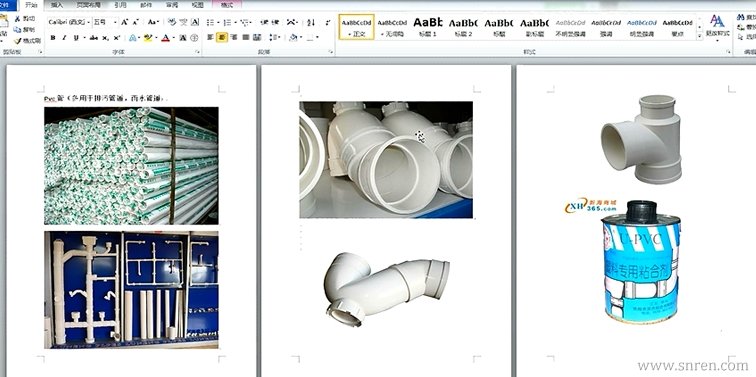Image resolution: width=756 pixels, height=377 pixels.
Task: Toggle strikethrough text button
Action: (93, 38)
